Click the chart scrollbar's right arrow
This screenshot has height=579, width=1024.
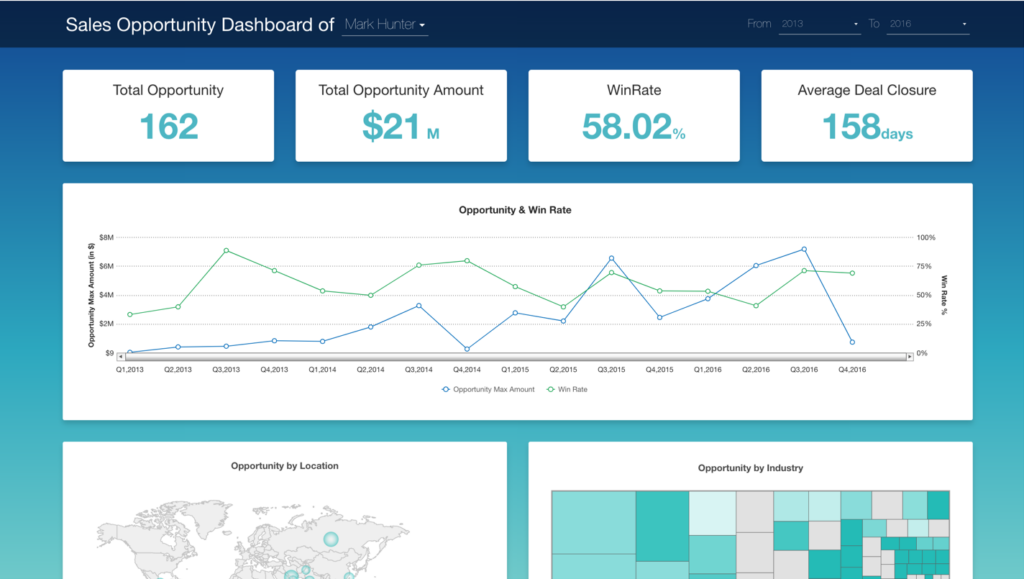909,356
